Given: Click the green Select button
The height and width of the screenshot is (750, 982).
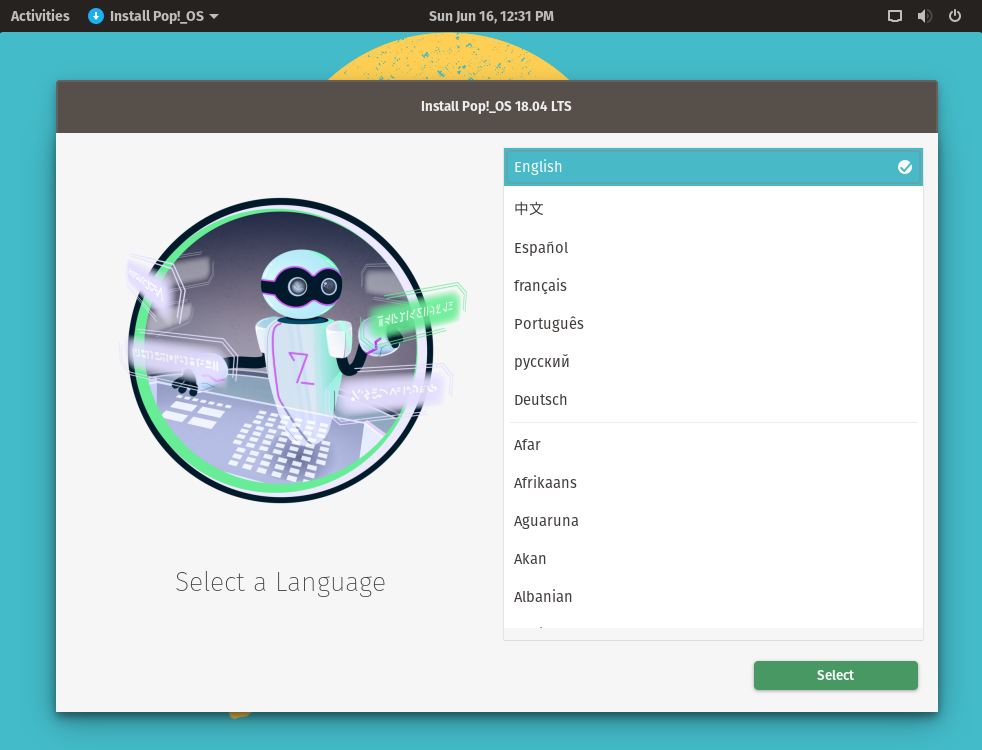Looking at the screenshot, I should point(835,676).
